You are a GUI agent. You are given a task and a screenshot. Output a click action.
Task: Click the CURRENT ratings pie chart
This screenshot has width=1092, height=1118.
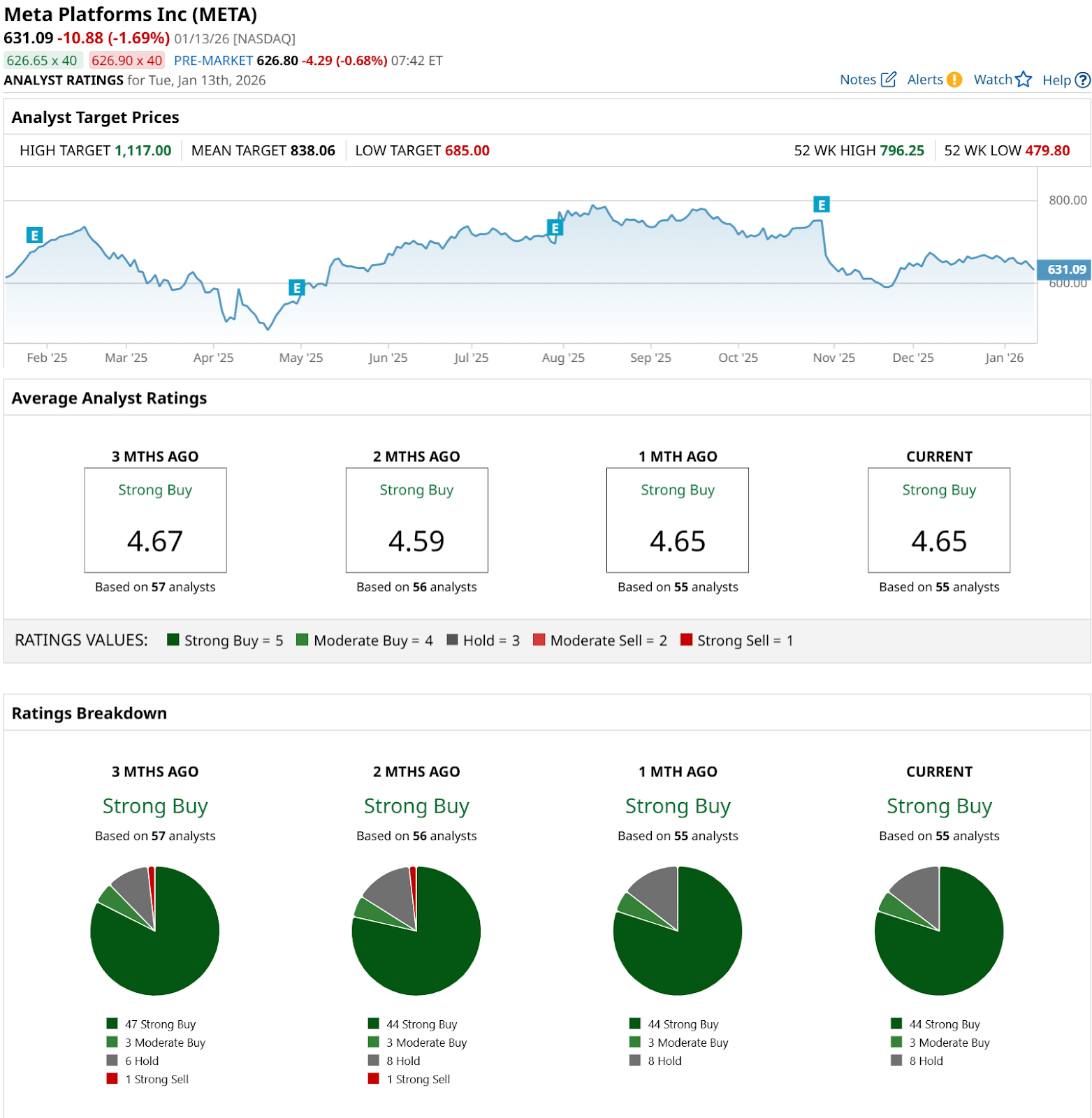[938, 931]
